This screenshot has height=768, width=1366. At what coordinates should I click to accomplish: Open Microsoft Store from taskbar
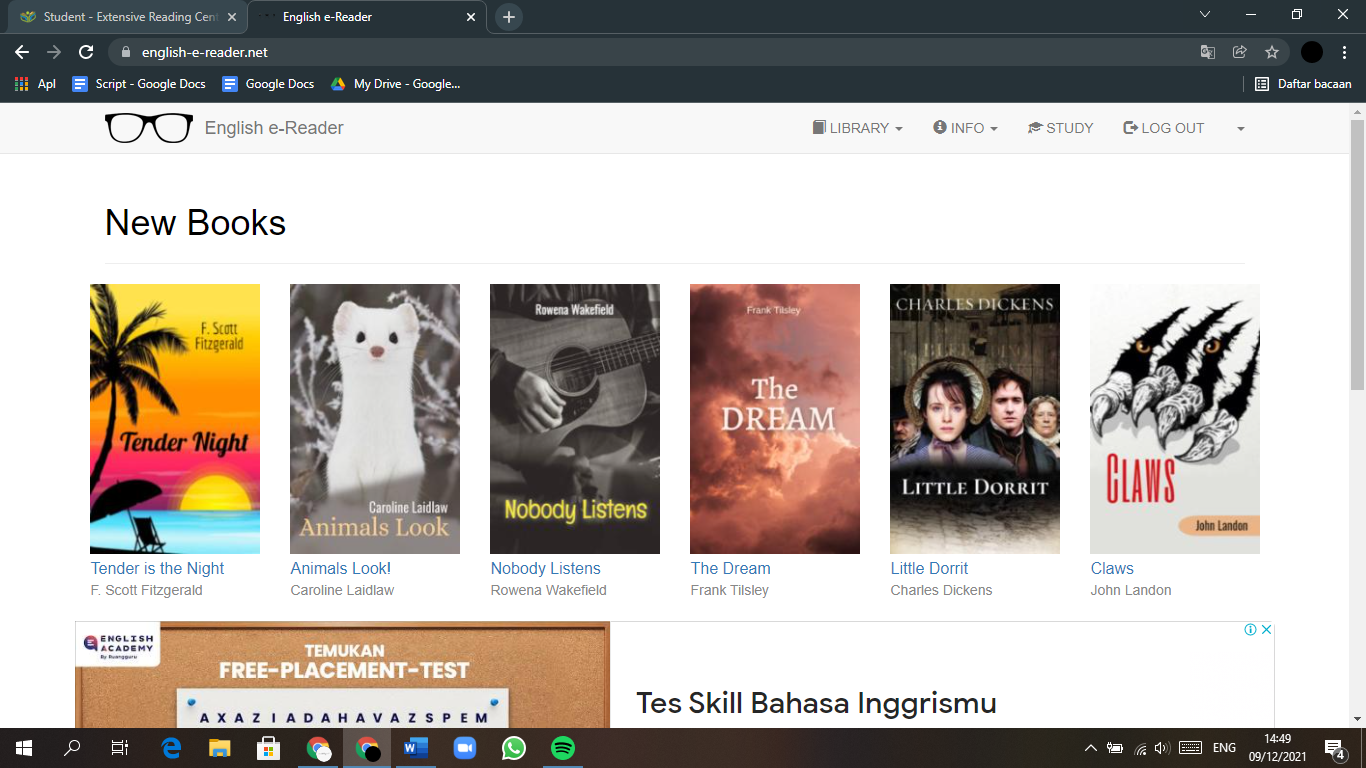click(x=268, y=748)
